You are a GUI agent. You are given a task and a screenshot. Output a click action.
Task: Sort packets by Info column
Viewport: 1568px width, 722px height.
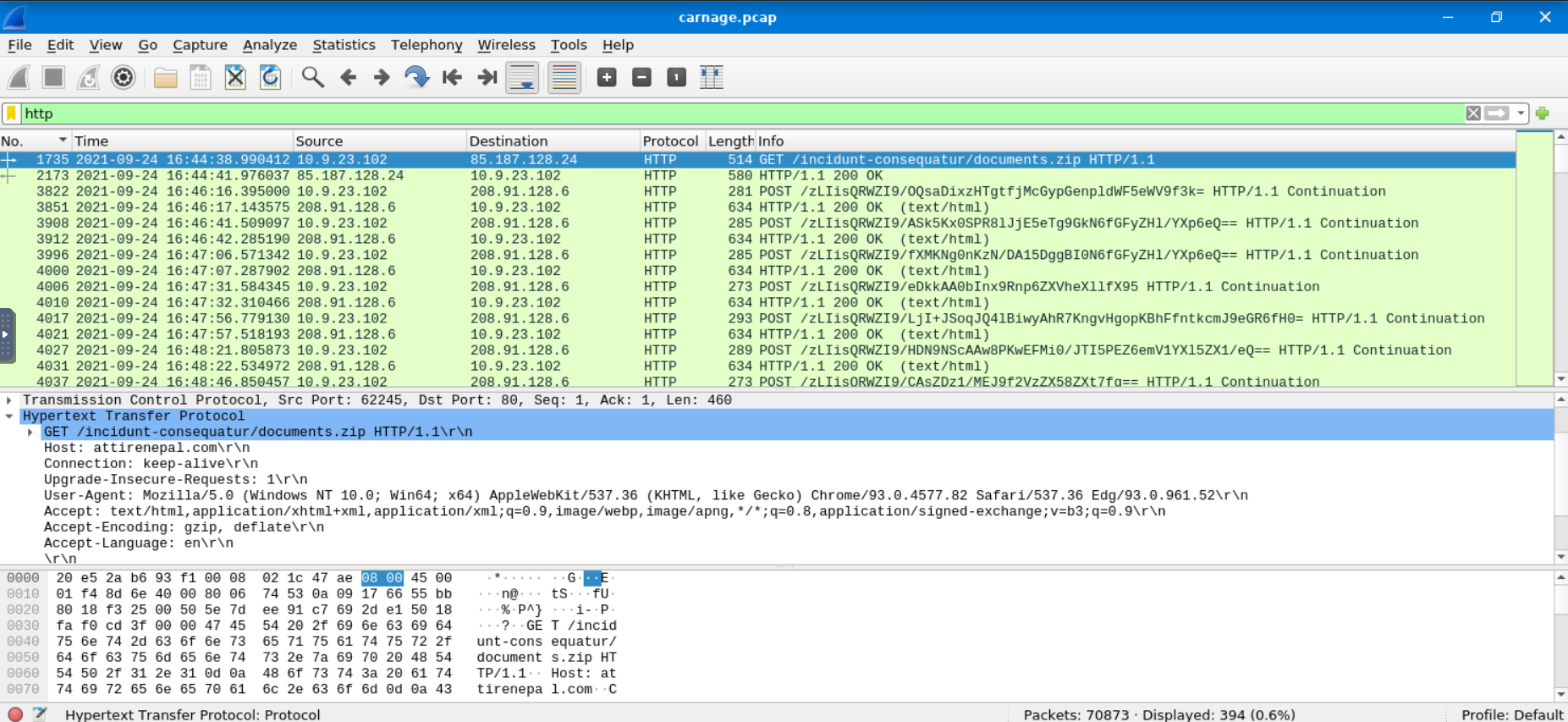(1135, 141)
